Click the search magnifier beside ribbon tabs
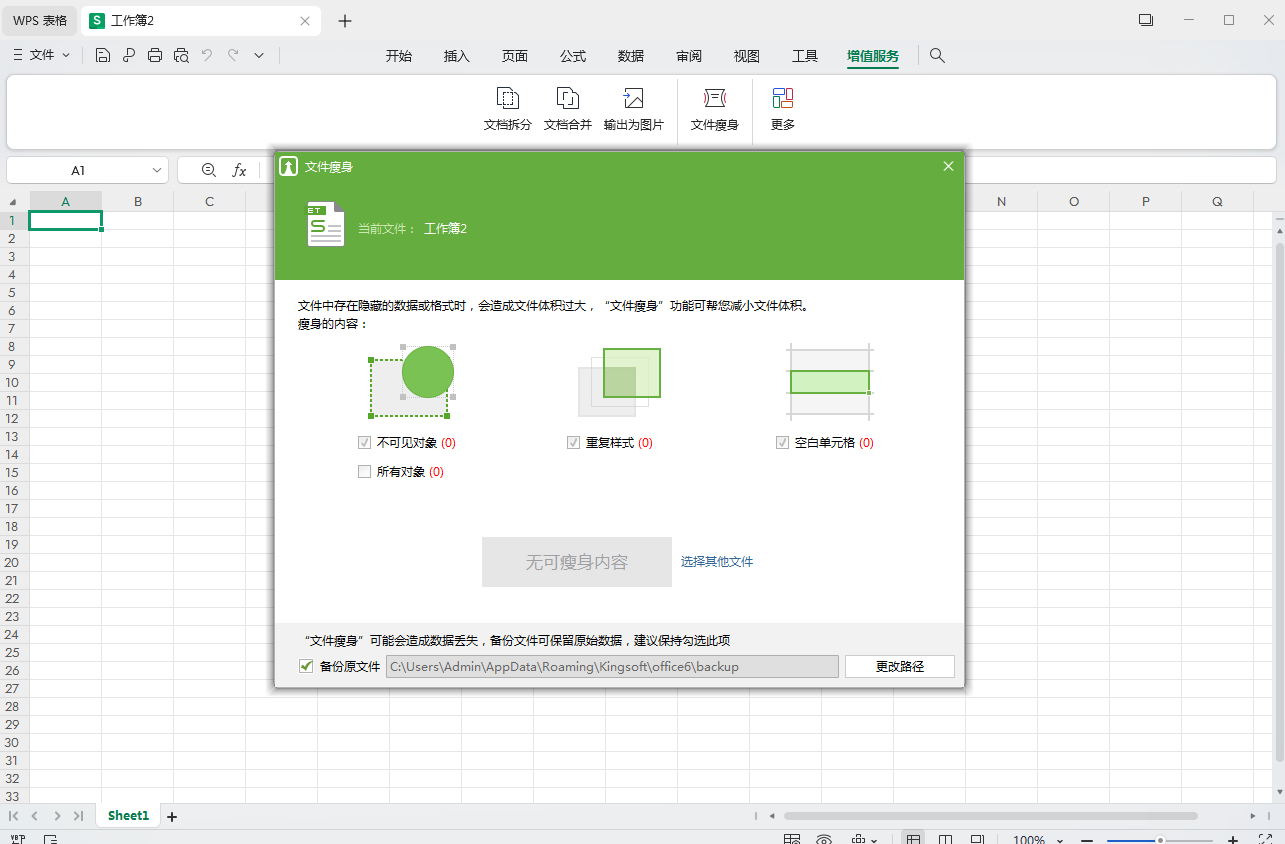The image size is (1285, 844). click(x=936, y=56)
